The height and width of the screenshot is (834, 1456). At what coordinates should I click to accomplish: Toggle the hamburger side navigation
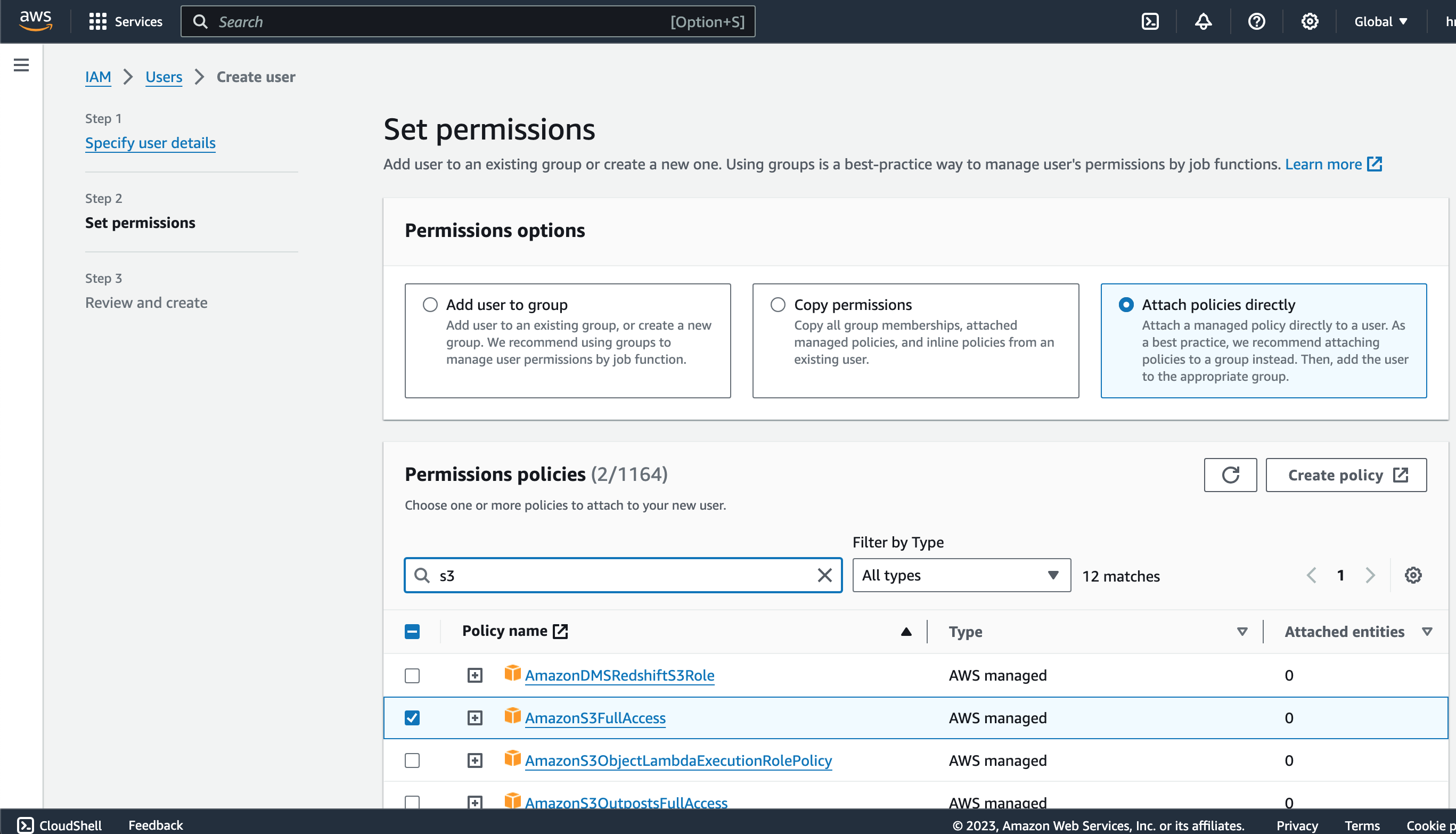pos(21,65)
